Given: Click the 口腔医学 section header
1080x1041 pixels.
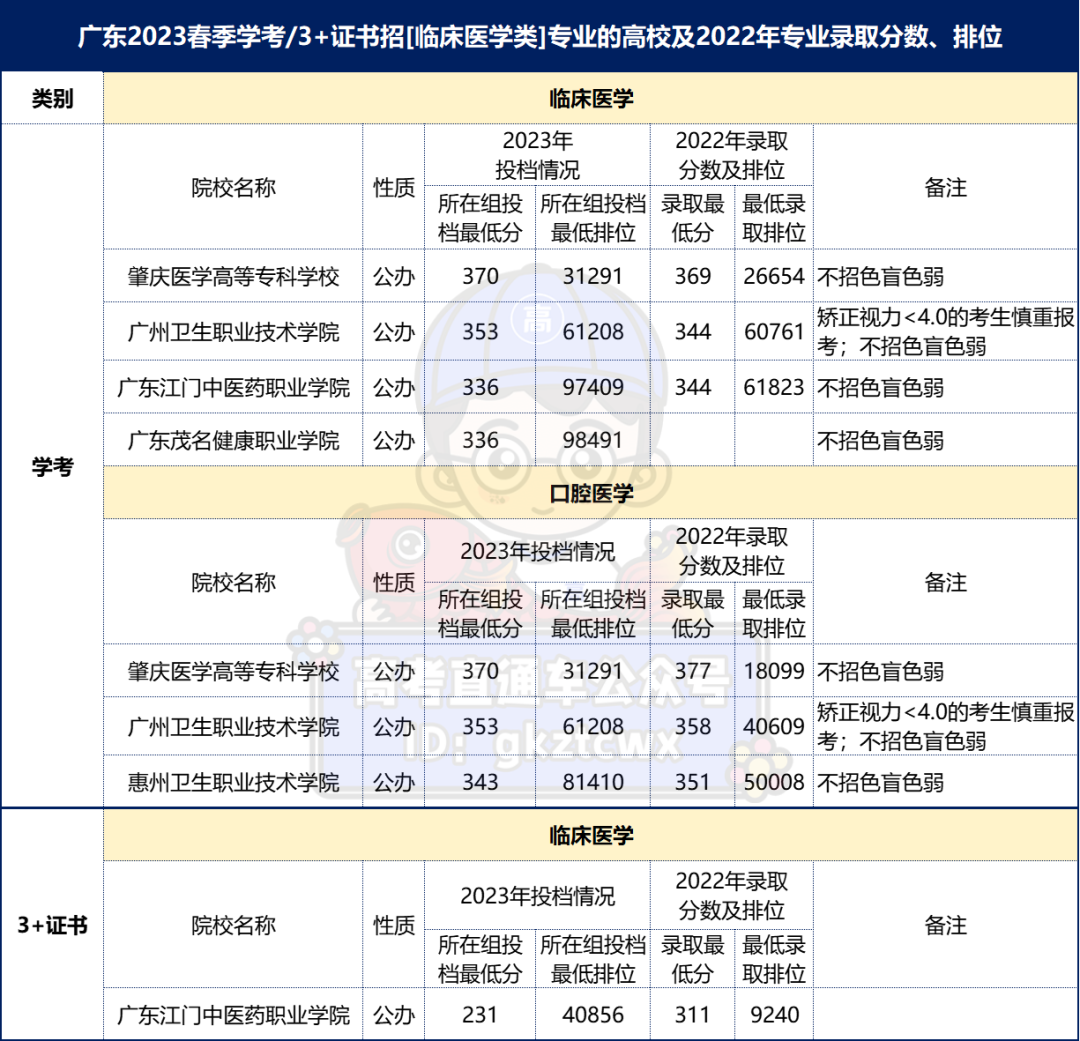Looking at the screenshot, I should point(591,492).
